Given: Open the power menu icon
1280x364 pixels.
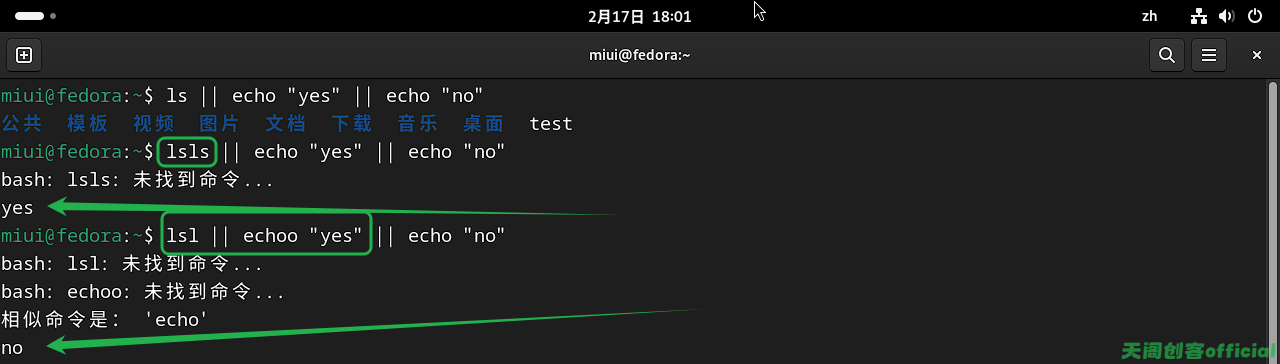Looking at the screenshot, I should coord(1254,16).
